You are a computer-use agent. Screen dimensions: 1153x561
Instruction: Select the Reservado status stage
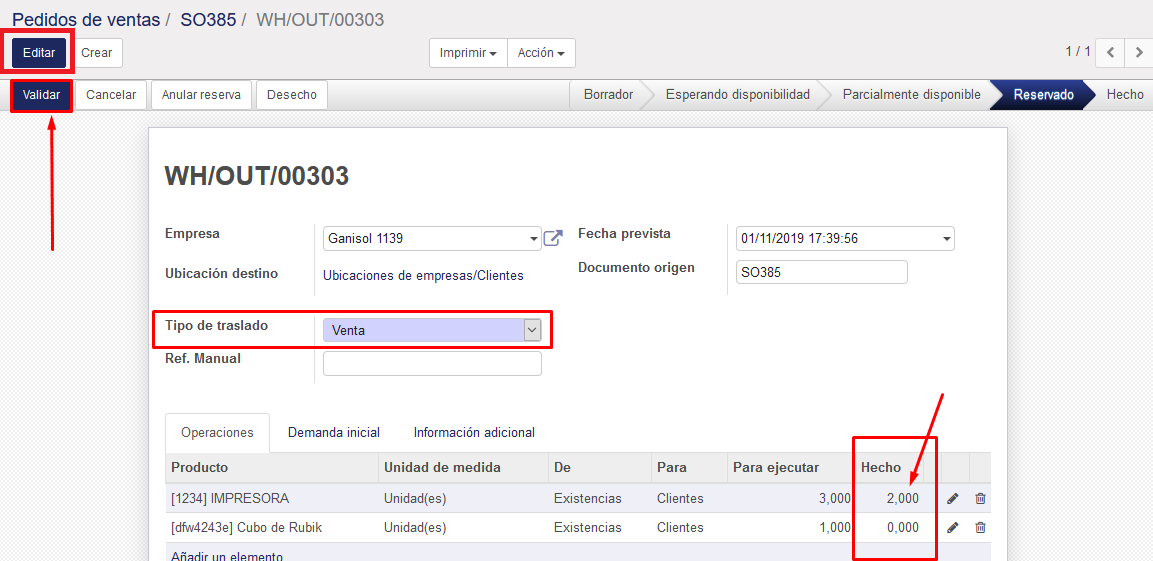pyautogui.click(x=1043, y=95)
